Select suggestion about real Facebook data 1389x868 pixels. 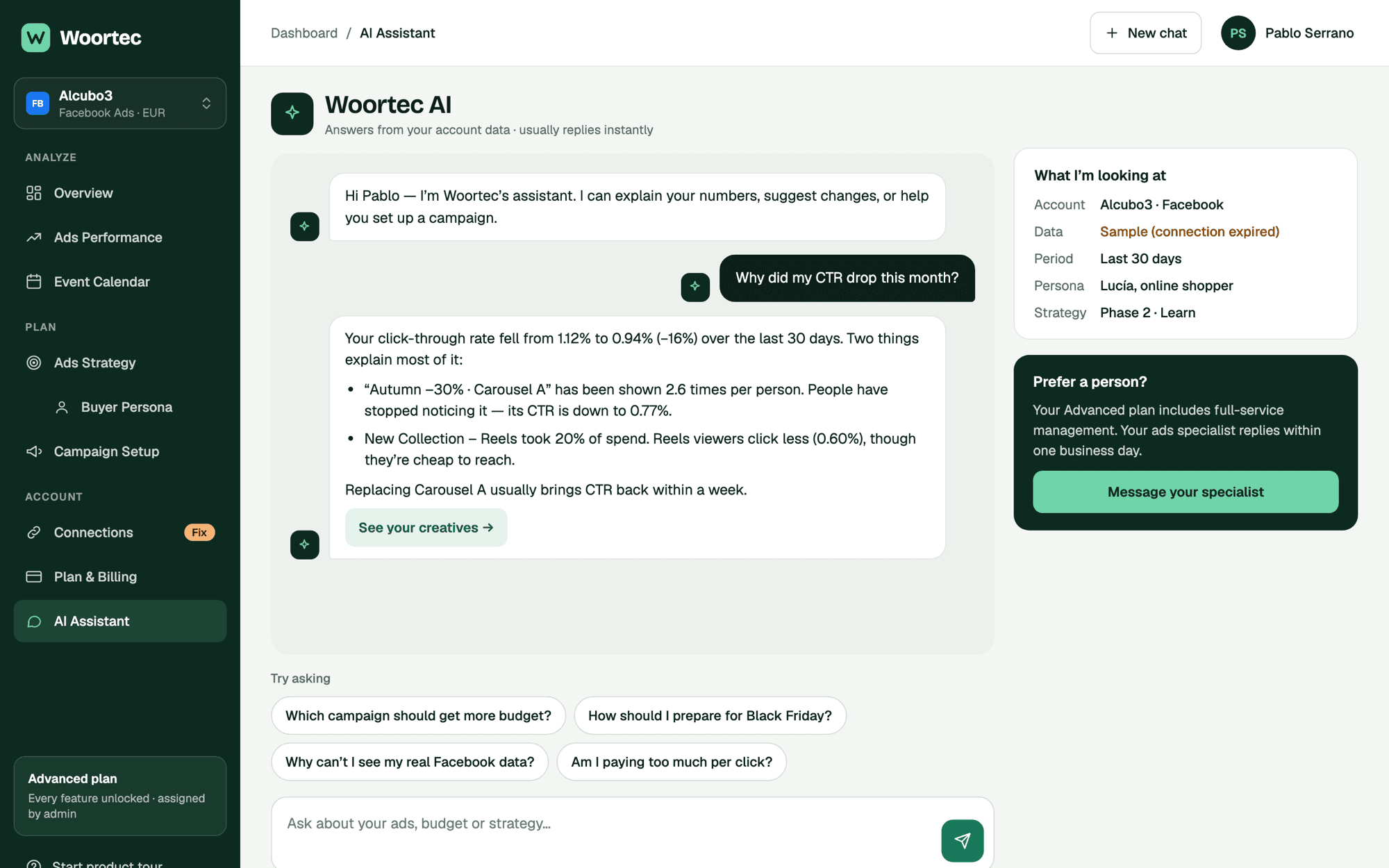(x=410, y=762)
